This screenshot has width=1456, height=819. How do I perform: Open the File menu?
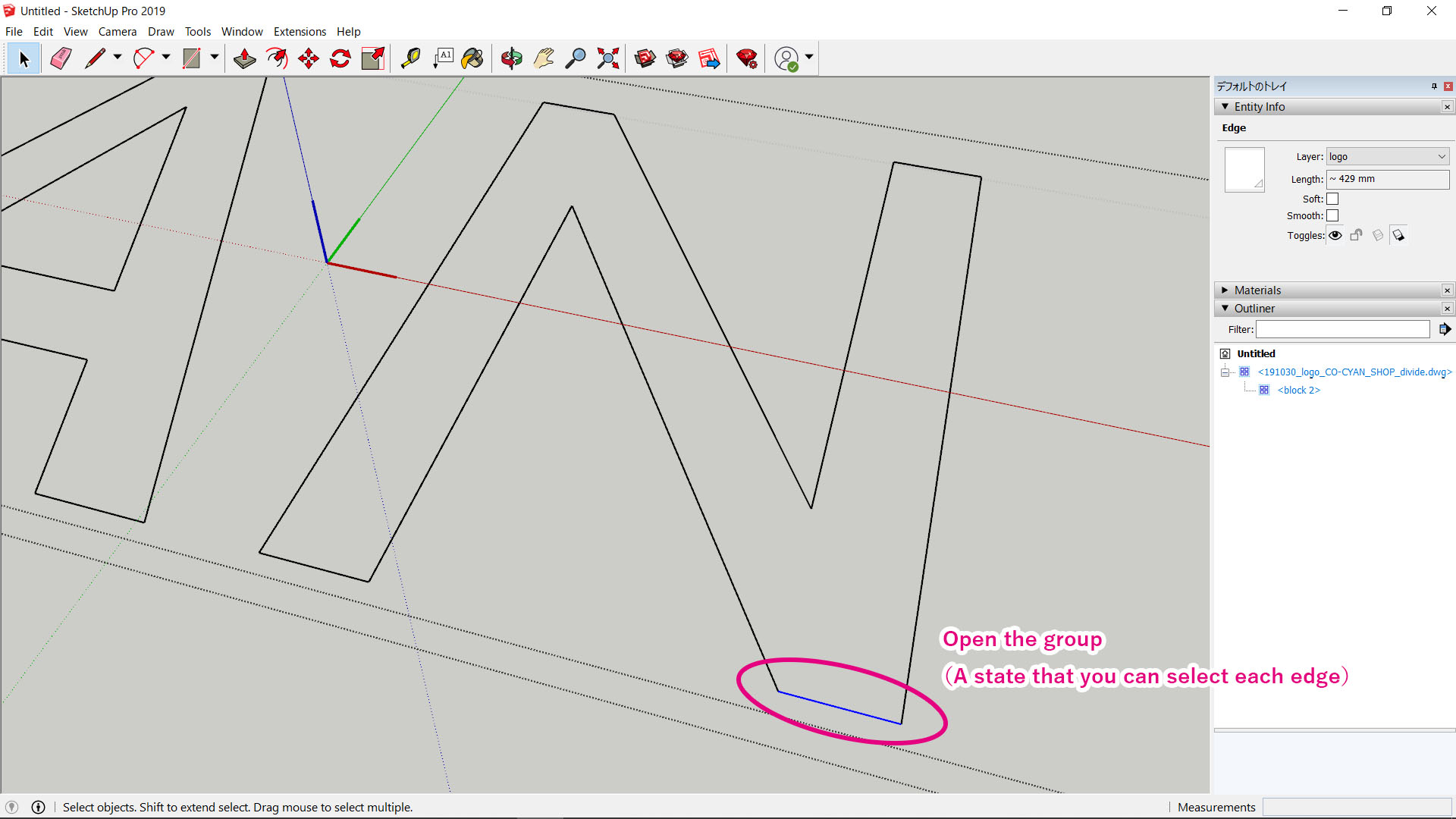[x=14, y=32]
